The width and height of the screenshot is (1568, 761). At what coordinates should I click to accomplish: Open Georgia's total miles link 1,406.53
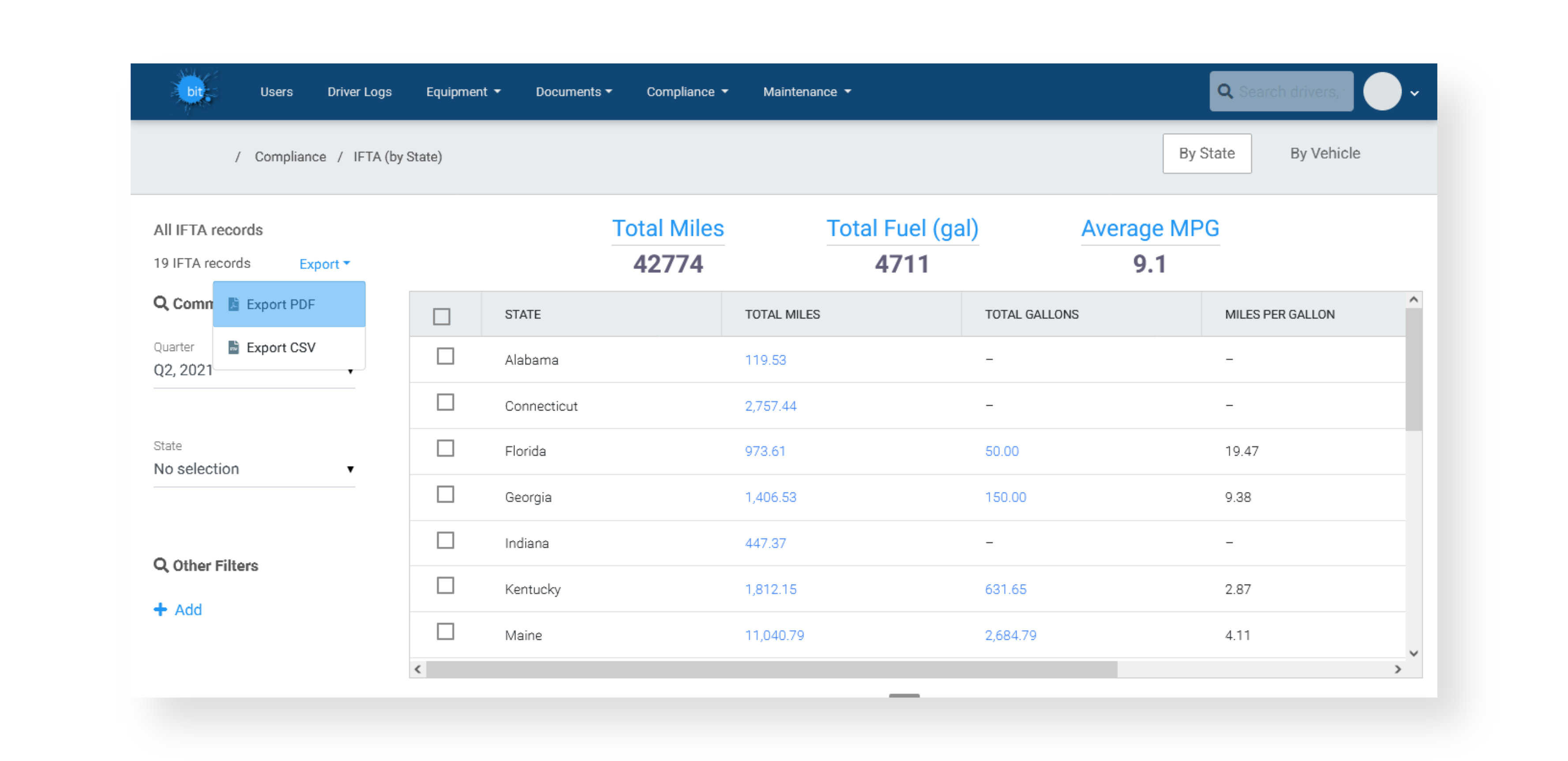[x=771, y=497]
